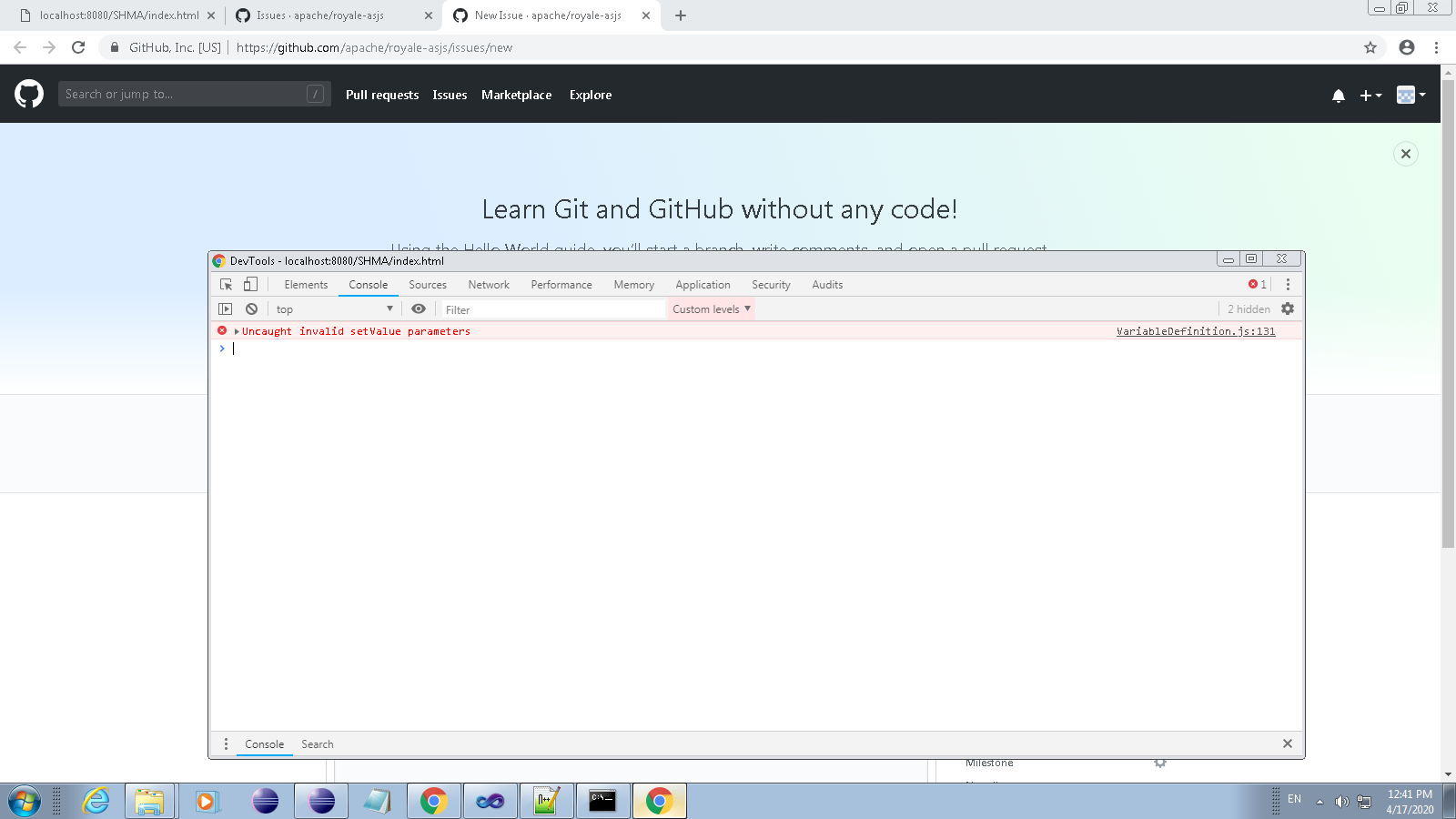Open live expression with the eye icon
The width and height of the screenshot is (1456, 819).
[419, 308]
